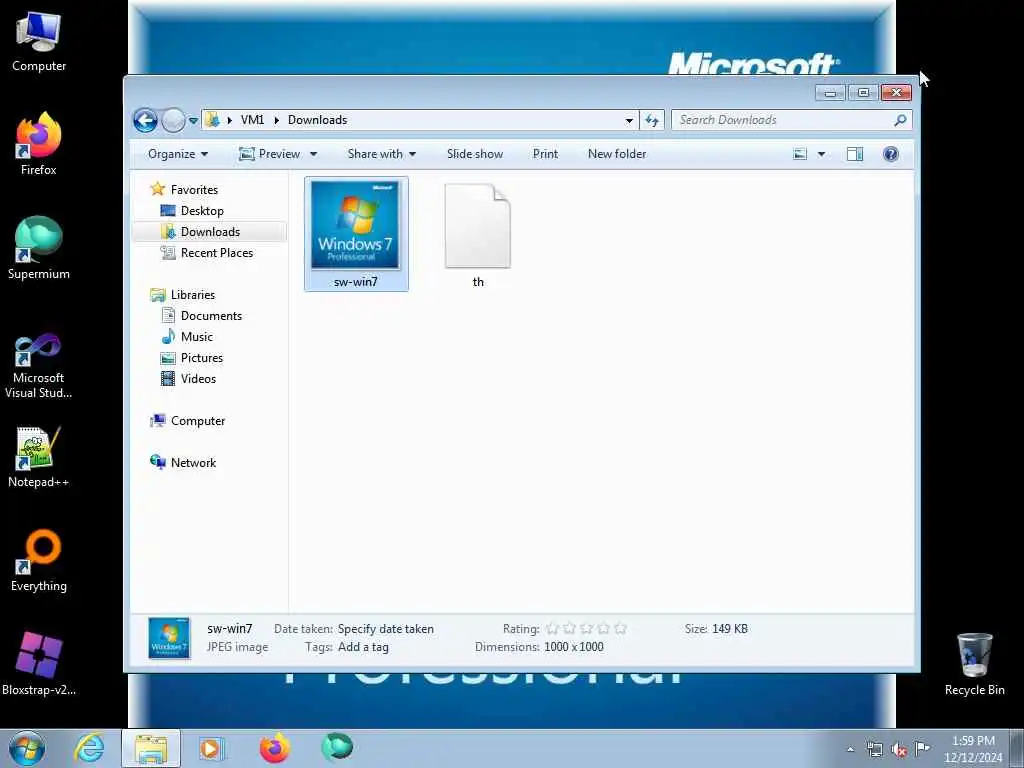
Task: Expand the address bar history dropdown
Action: (629, 120)
